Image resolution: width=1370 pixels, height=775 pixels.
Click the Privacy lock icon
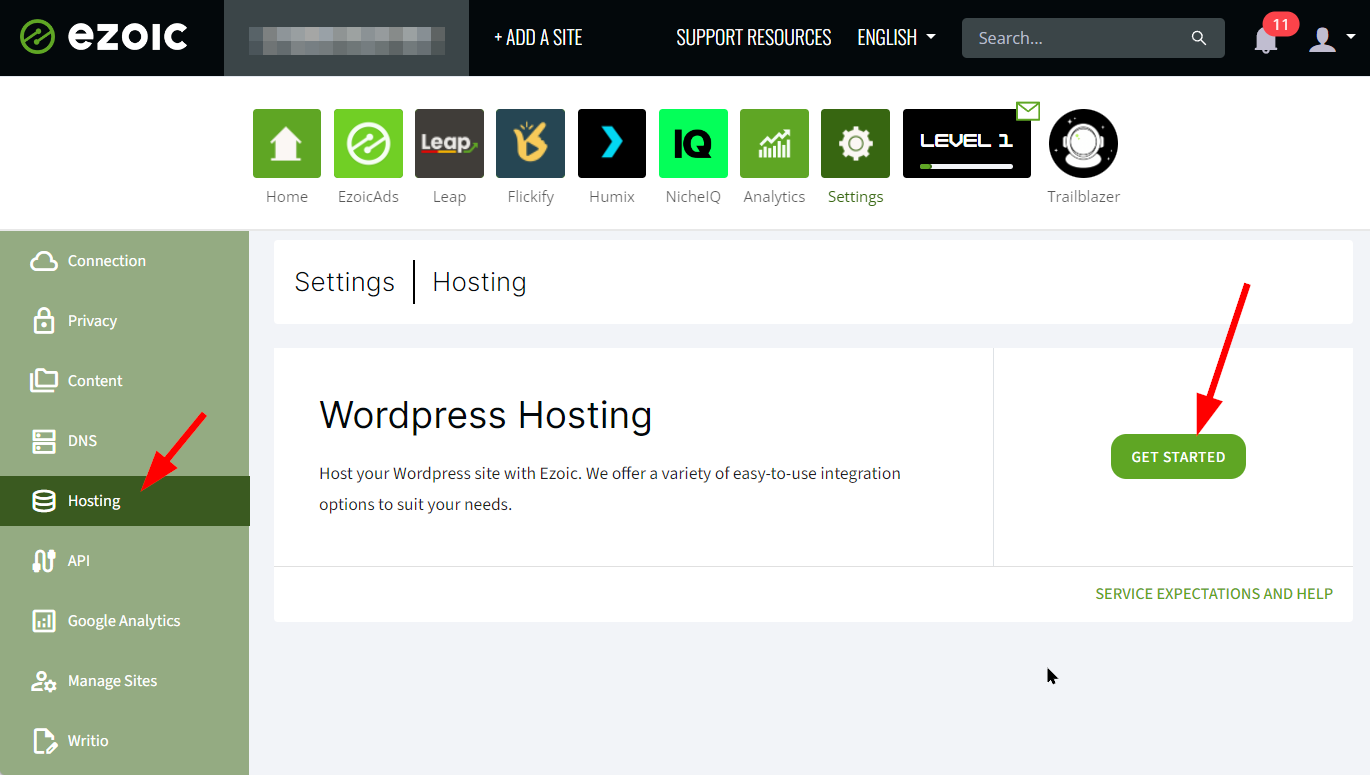tap(44, 321)
